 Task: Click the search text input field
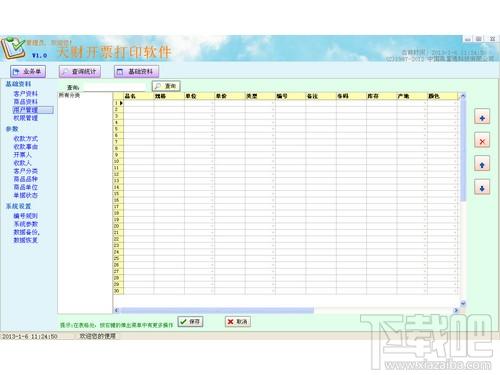click(114, 87)
